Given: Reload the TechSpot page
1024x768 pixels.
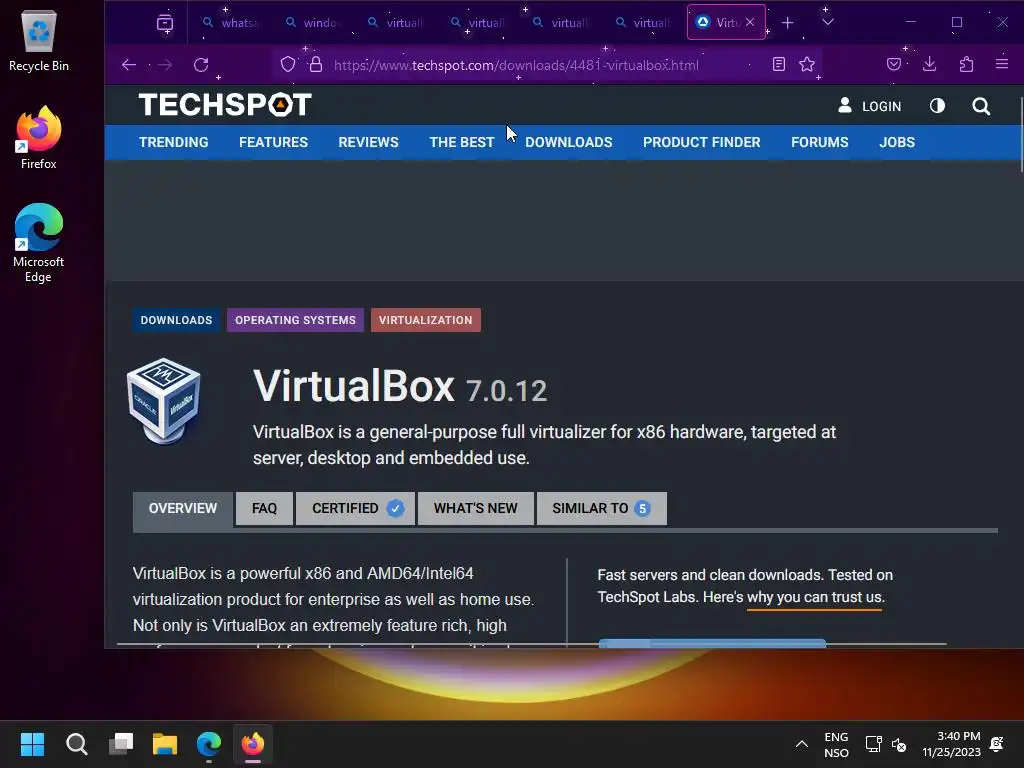Looking at the screenshot, I should (201, 65).
